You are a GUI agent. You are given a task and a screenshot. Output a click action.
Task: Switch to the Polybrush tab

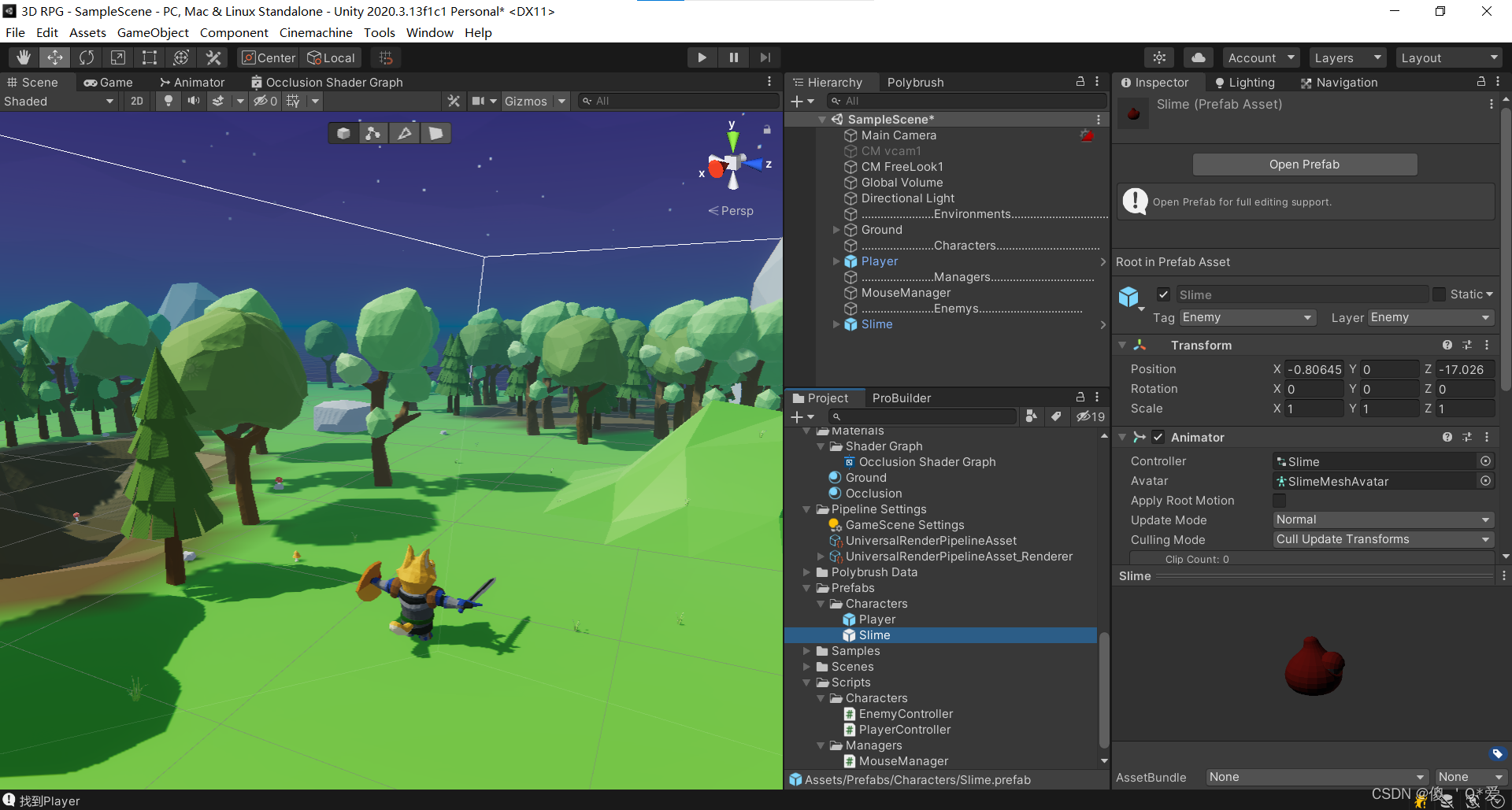915,82
